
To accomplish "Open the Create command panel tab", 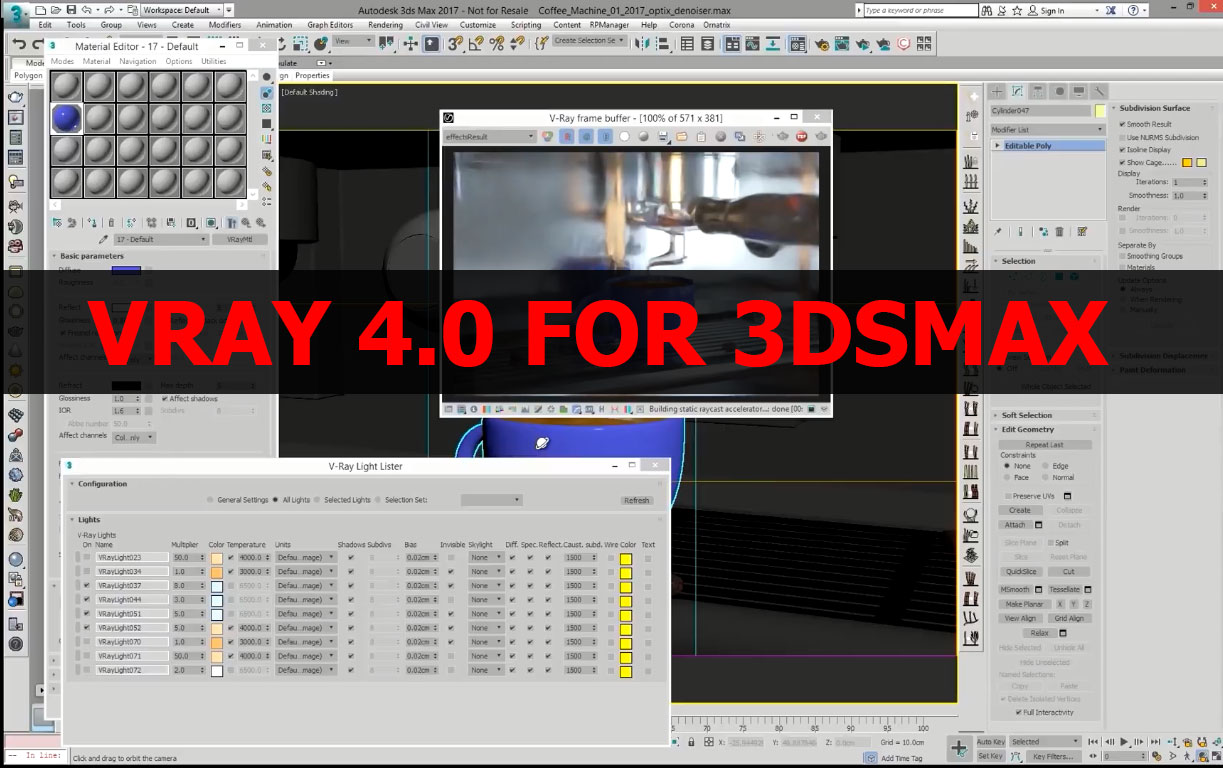I will point(997,91).
